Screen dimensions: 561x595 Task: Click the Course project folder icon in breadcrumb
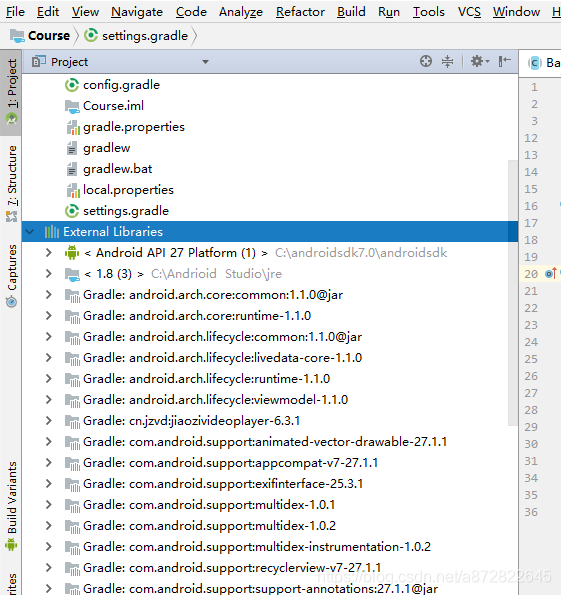pos(17,36)
